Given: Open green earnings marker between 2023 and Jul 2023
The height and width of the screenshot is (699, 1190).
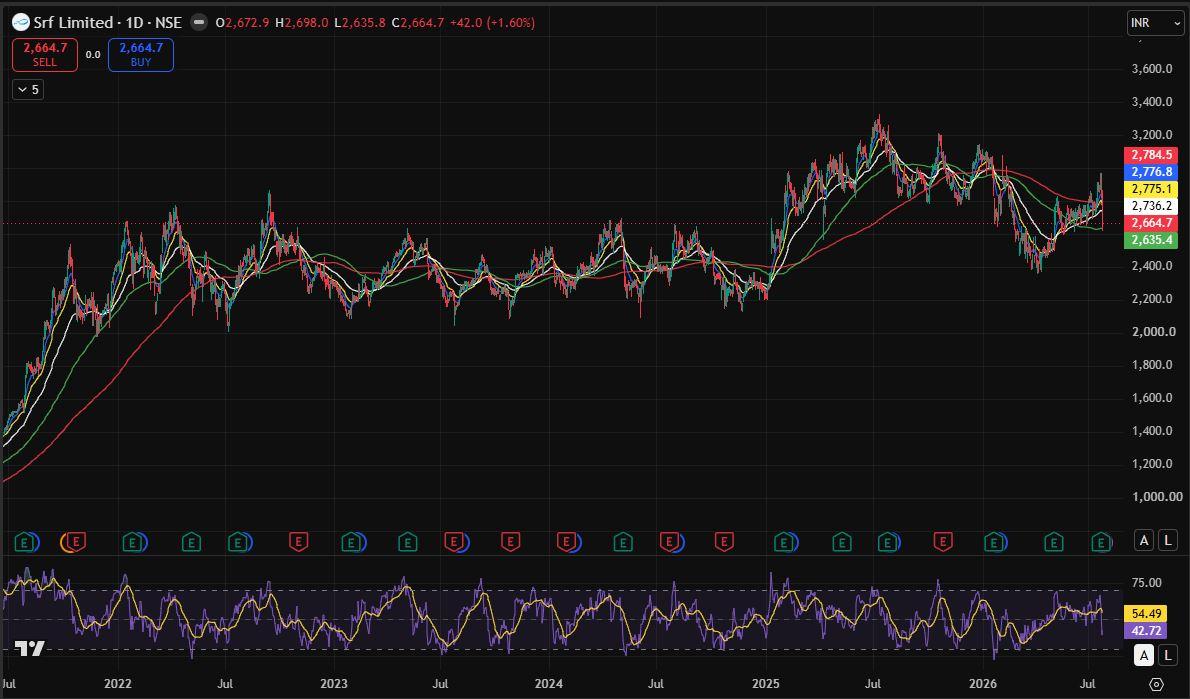Looking at the screenshot, I should [x=408, y=542].
